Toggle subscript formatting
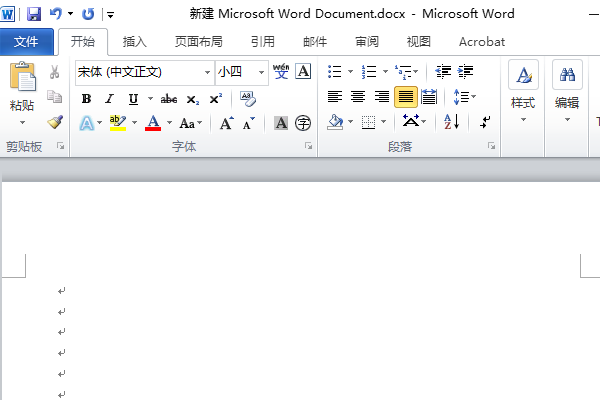The image size is (600, 400). 192,100
